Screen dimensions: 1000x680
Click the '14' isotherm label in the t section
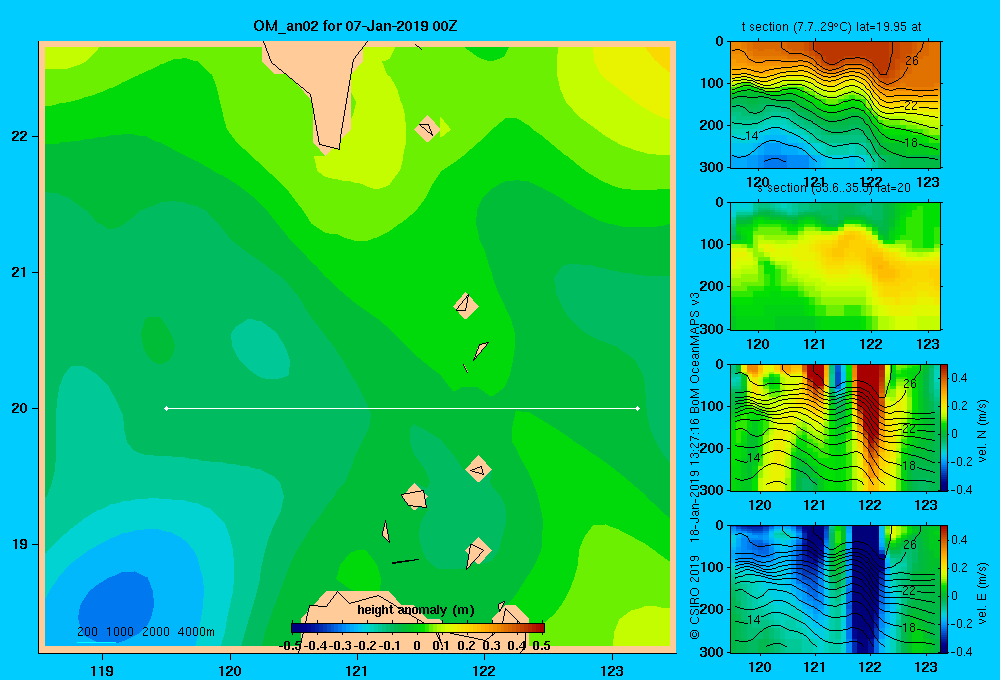pyautogui.click(x=752, y=135)
